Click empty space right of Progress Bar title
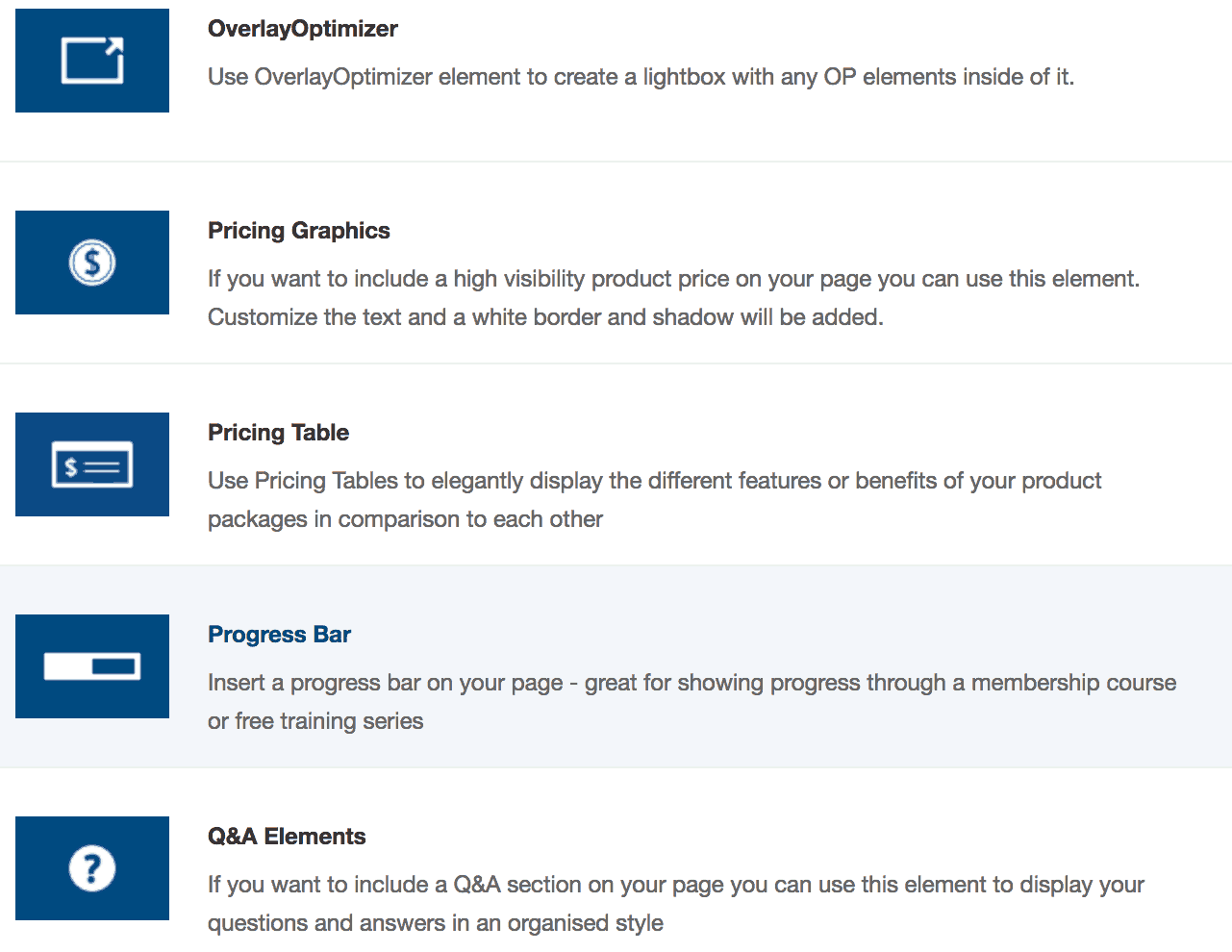The image size is (1232, 952). [769, 635]
